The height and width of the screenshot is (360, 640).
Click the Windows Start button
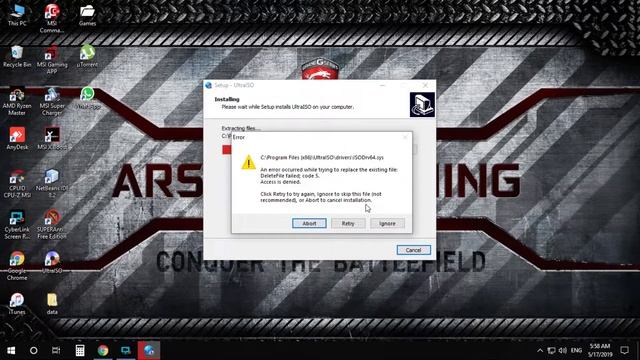pos(11,350)
